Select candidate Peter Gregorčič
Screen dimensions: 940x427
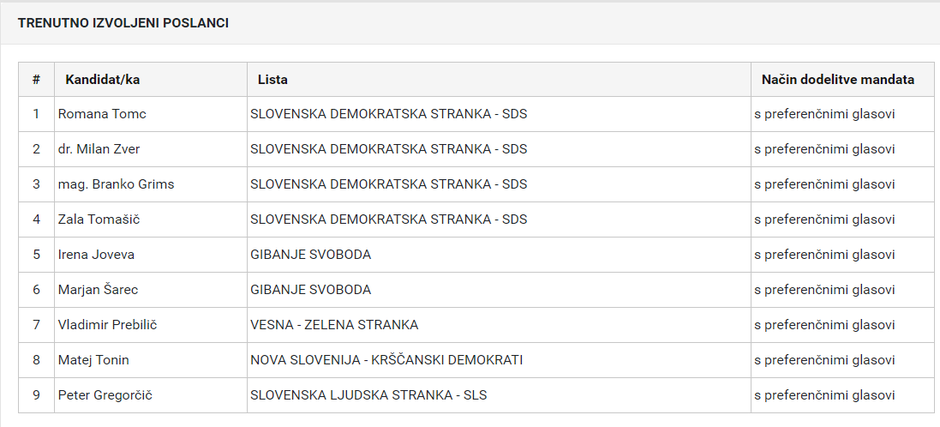[x=105, y=395]
